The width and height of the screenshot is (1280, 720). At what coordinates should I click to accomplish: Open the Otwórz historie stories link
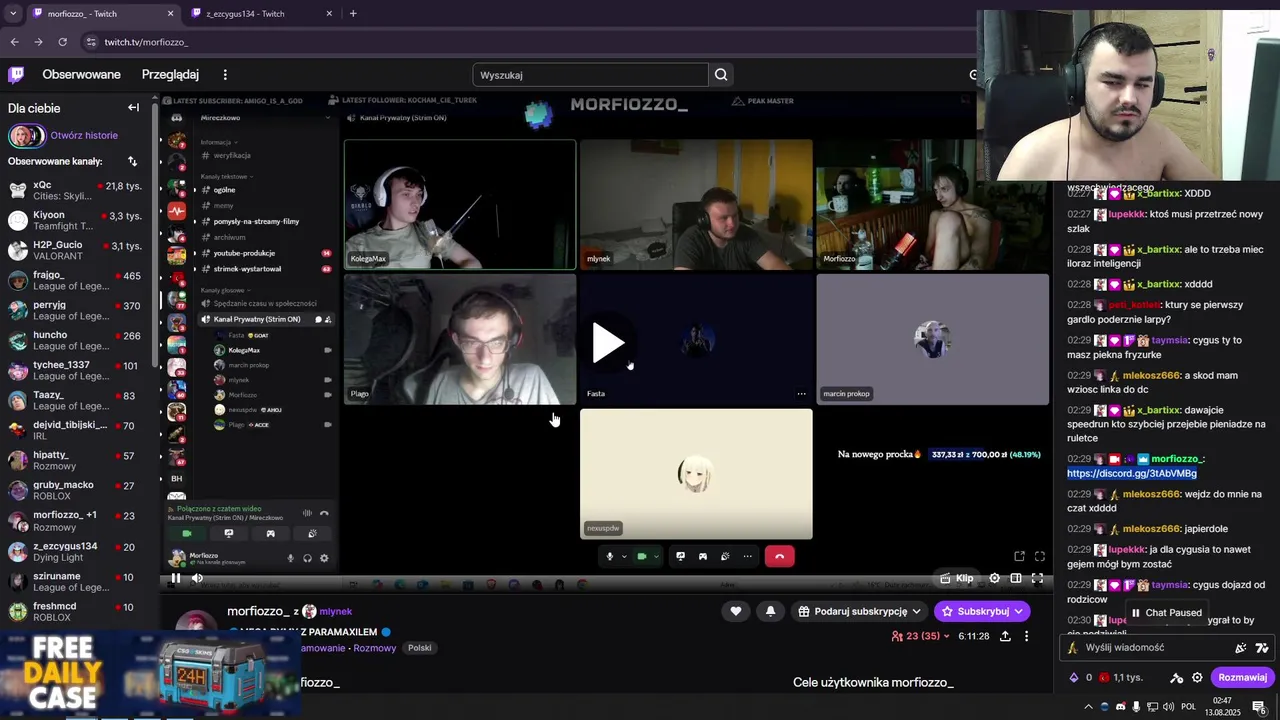pyautogui.click(x=84, y=136)
